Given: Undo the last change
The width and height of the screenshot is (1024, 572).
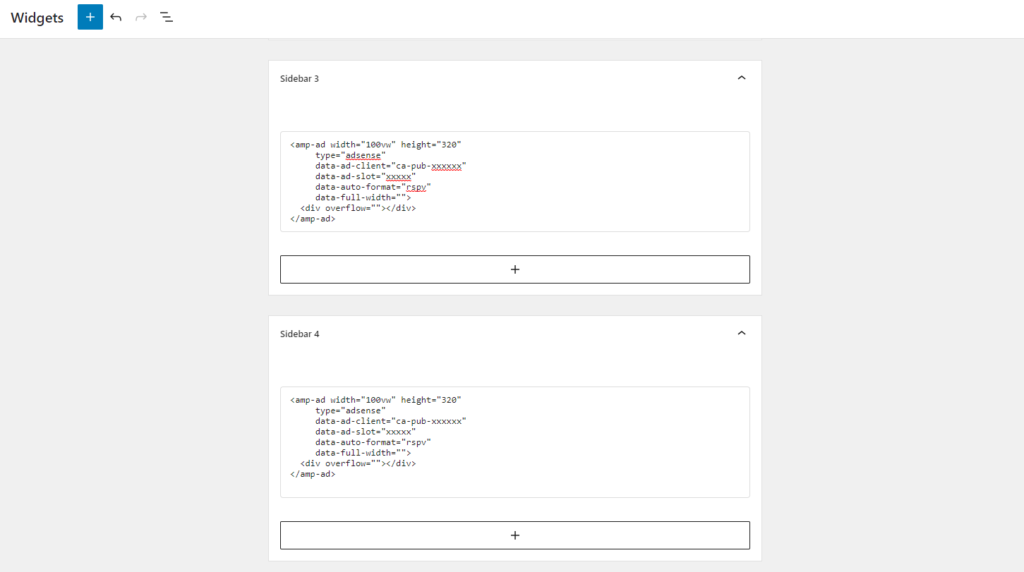Looking at the screenshot, I should pos(116,17).
